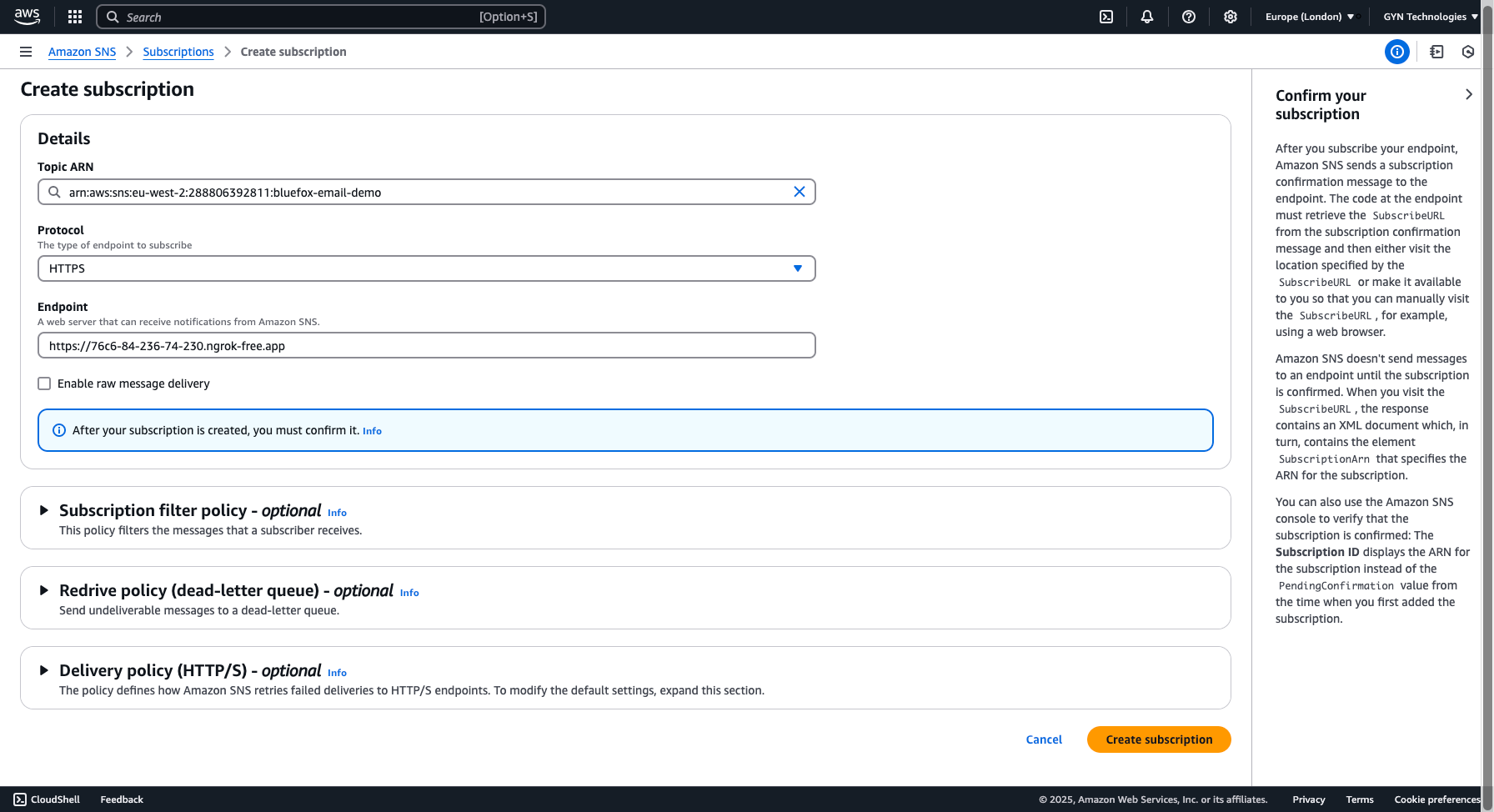The width and height of the screenshot is (1494, 812).
Task: Expand the Subscription filter policy section
Action: tap(44, 510)
